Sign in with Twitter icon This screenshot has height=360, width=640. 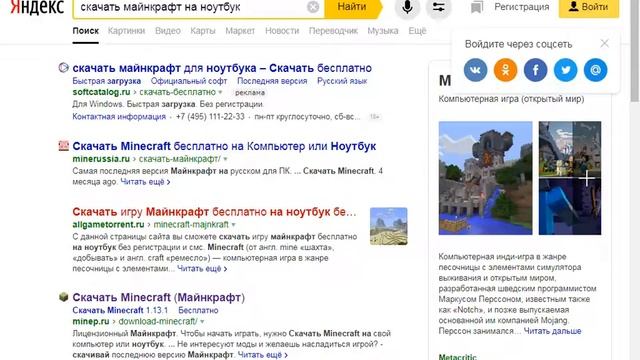coord(565,70)
